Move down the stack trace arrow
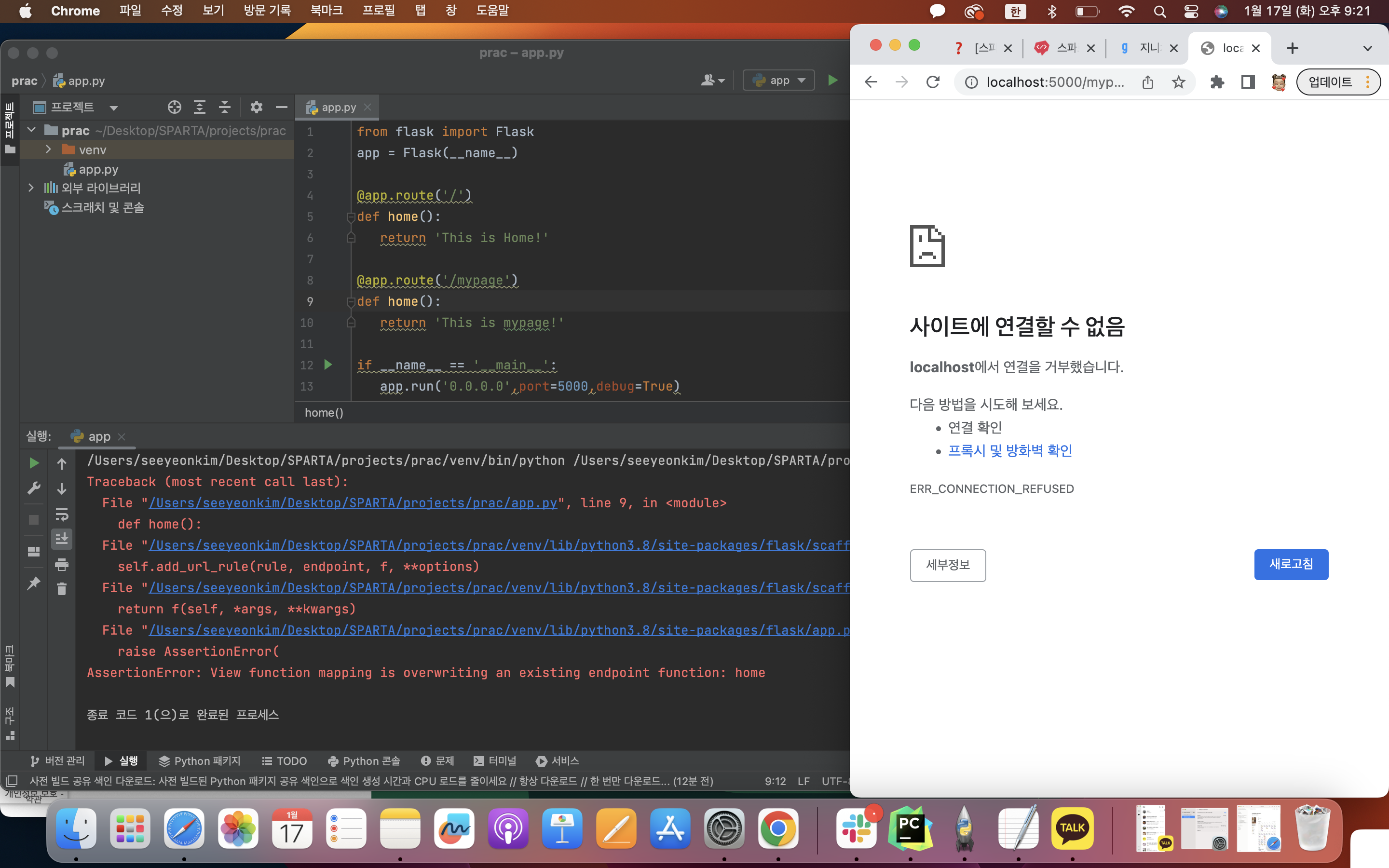 click(61, 488)
